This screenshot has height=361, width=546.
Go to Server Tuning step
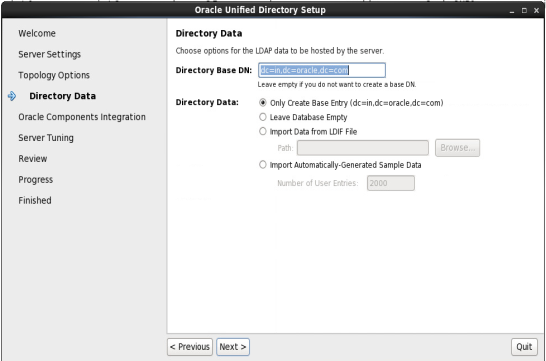click(x=46, y=138)
